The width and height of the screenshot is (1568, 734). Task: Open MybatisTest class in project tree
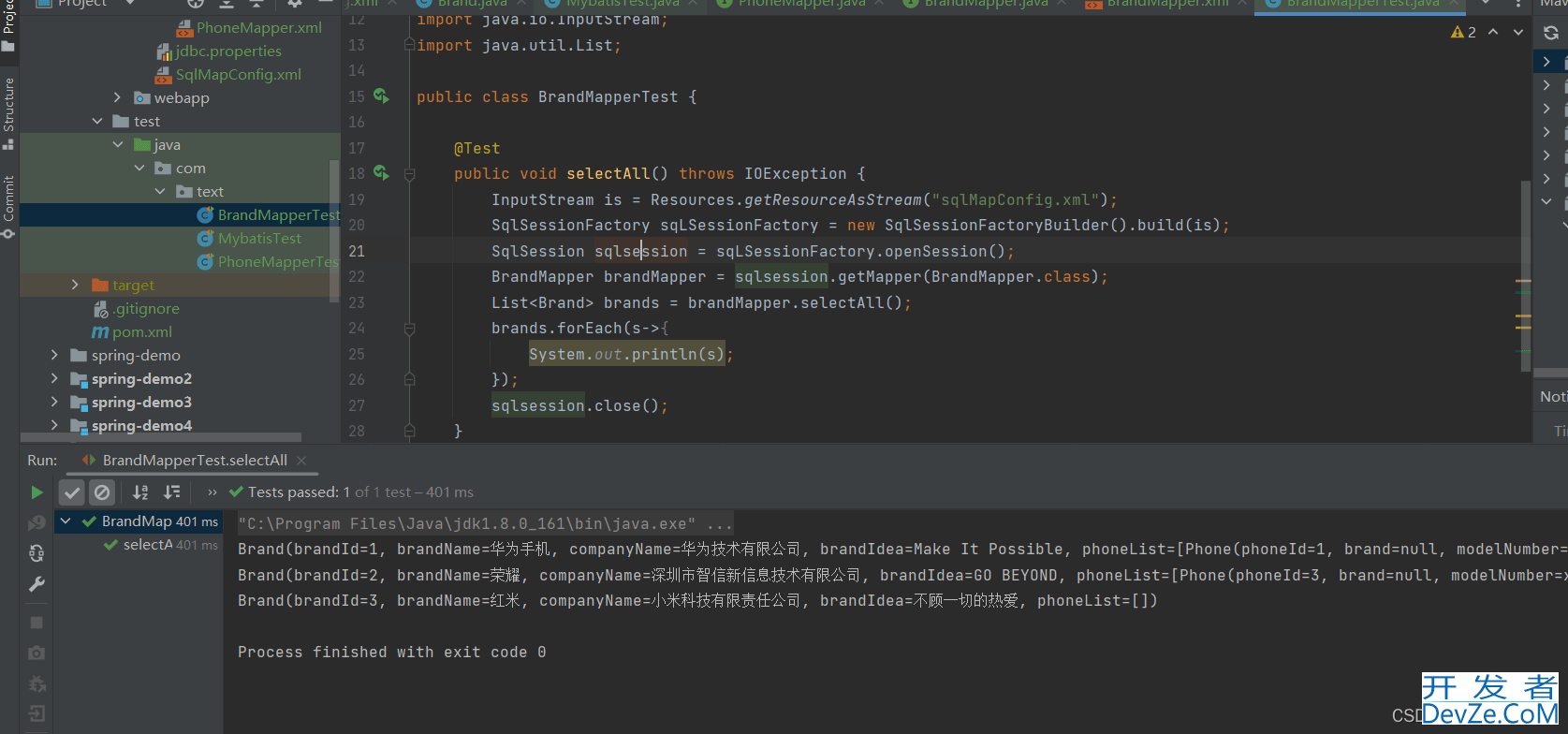250,239
